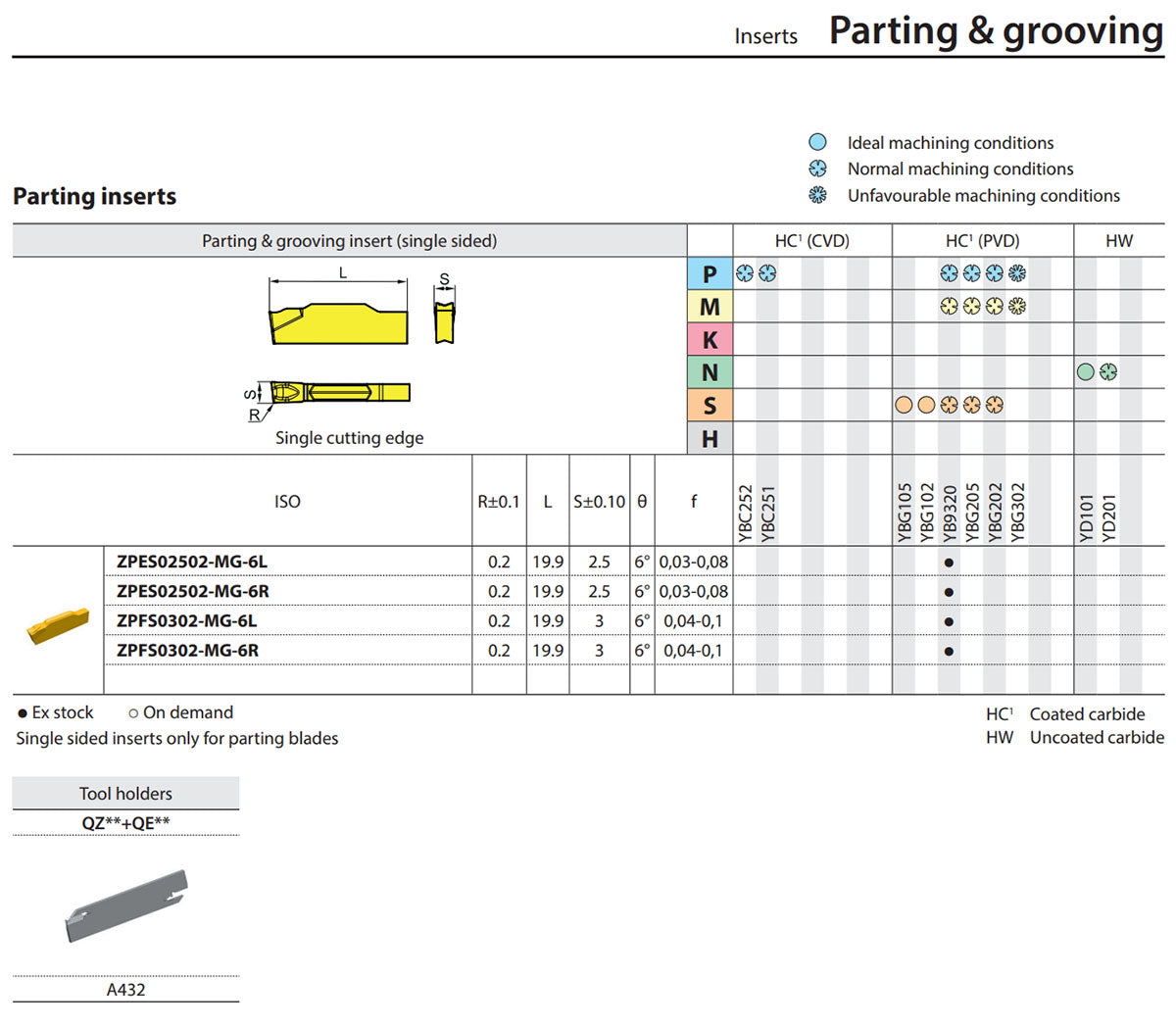This screenshot has height=1028, width=1176.
Task: Click the 2.5 width value for ZPES02502-MG-6R
Action: [x=599, y=591]
